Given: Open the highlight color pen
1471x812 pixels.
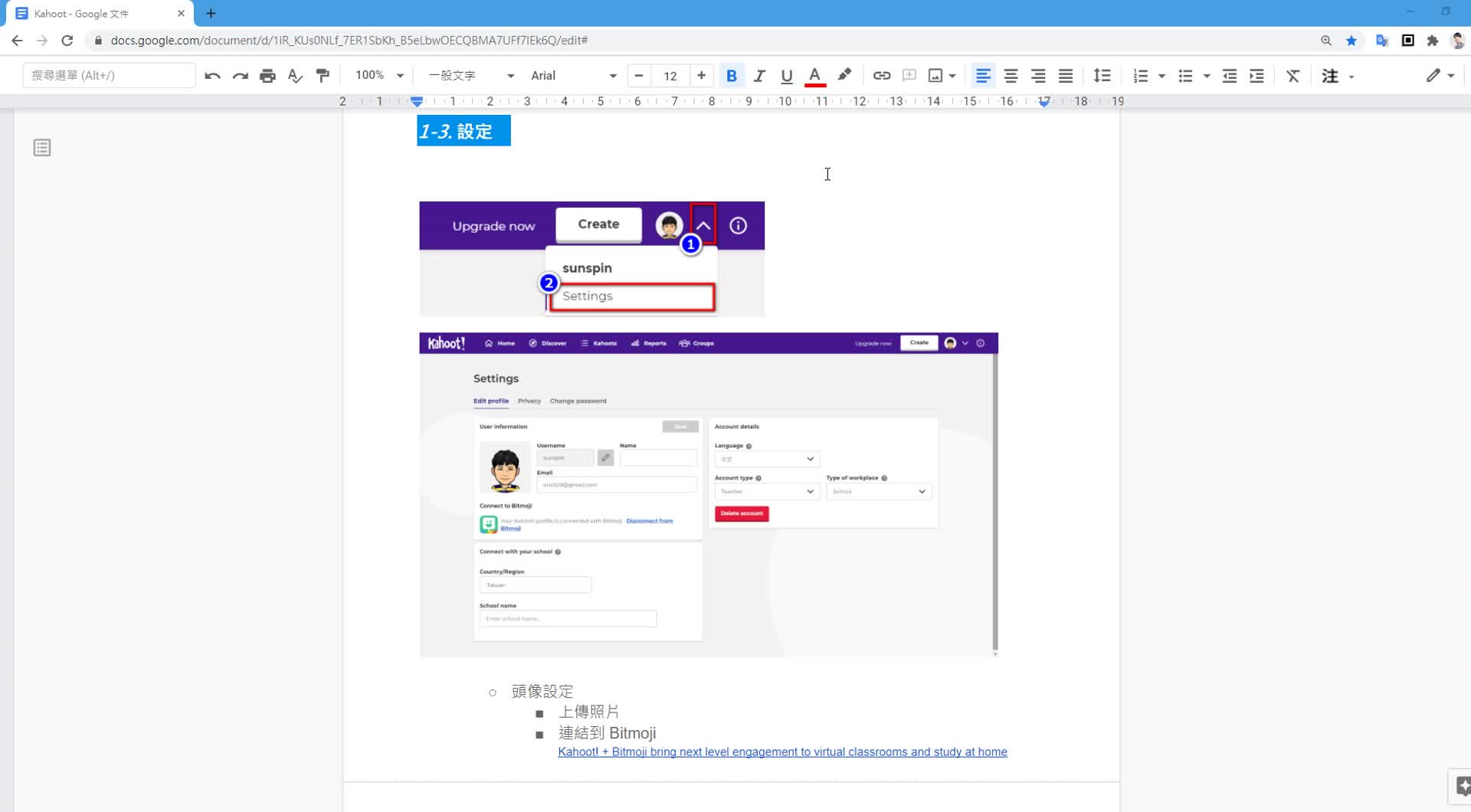Looking at the screenshot, I should pos(844,75).
